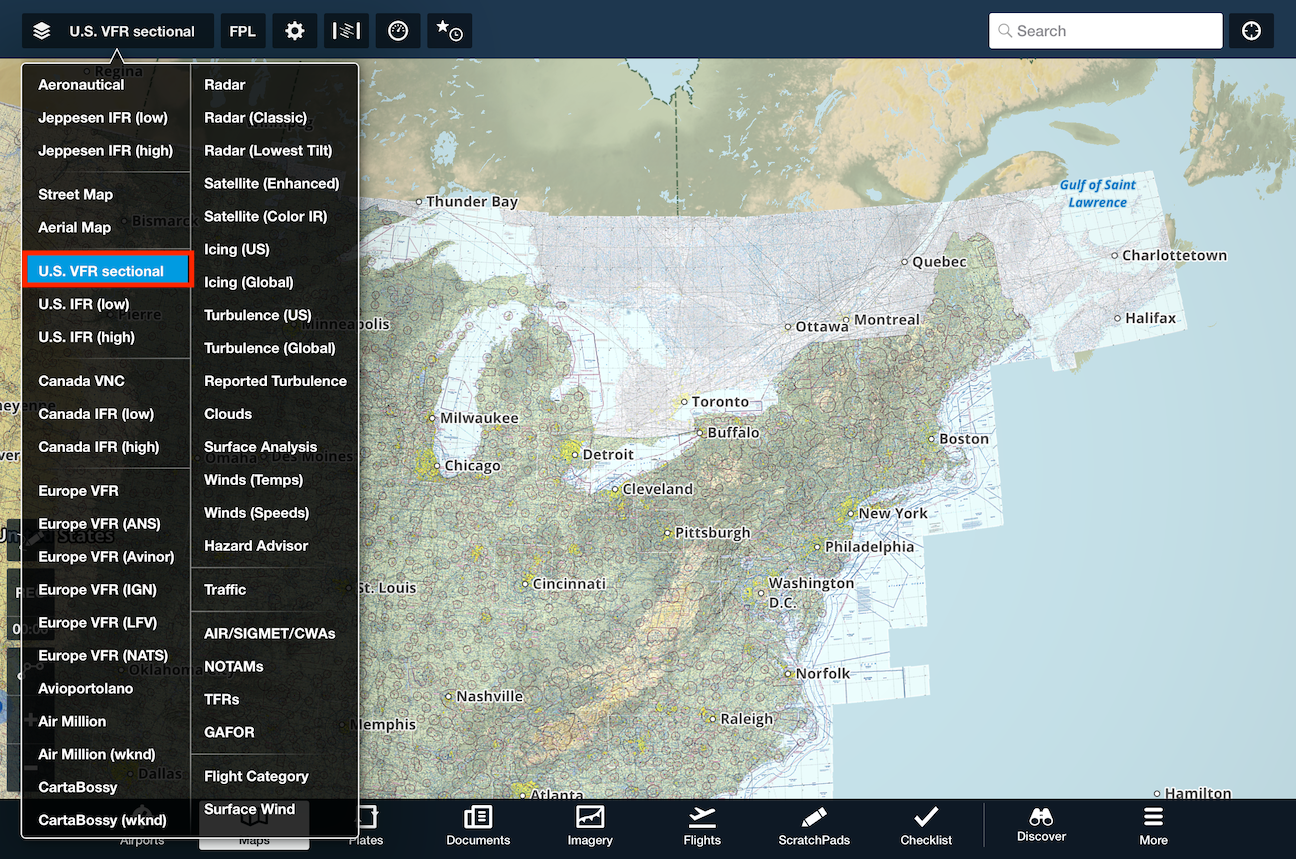Toggle Reported Turbulence overlay

tap(274, 382)
